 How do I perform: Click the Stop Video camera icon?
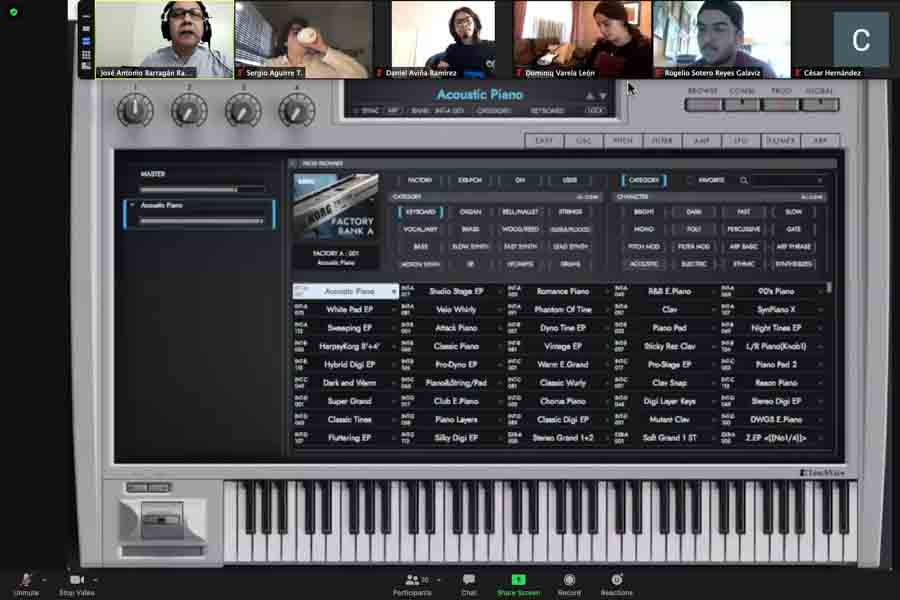click(77, 580)
